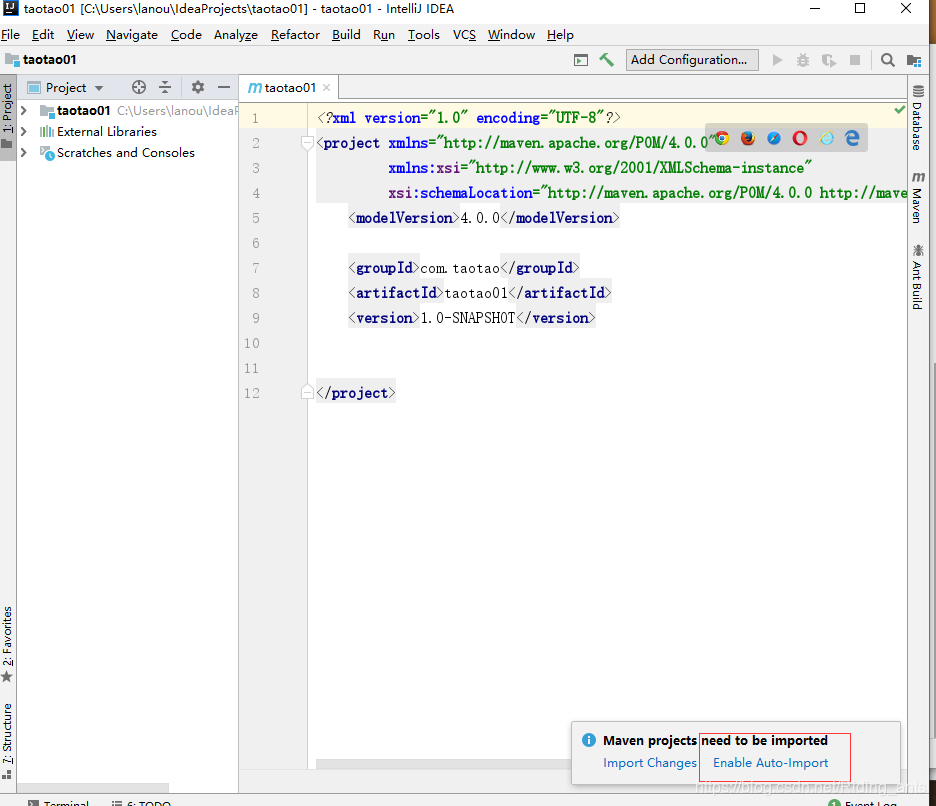Open the Run menu
The height and width of the screenshot is (806, 936).
[384, 35]
